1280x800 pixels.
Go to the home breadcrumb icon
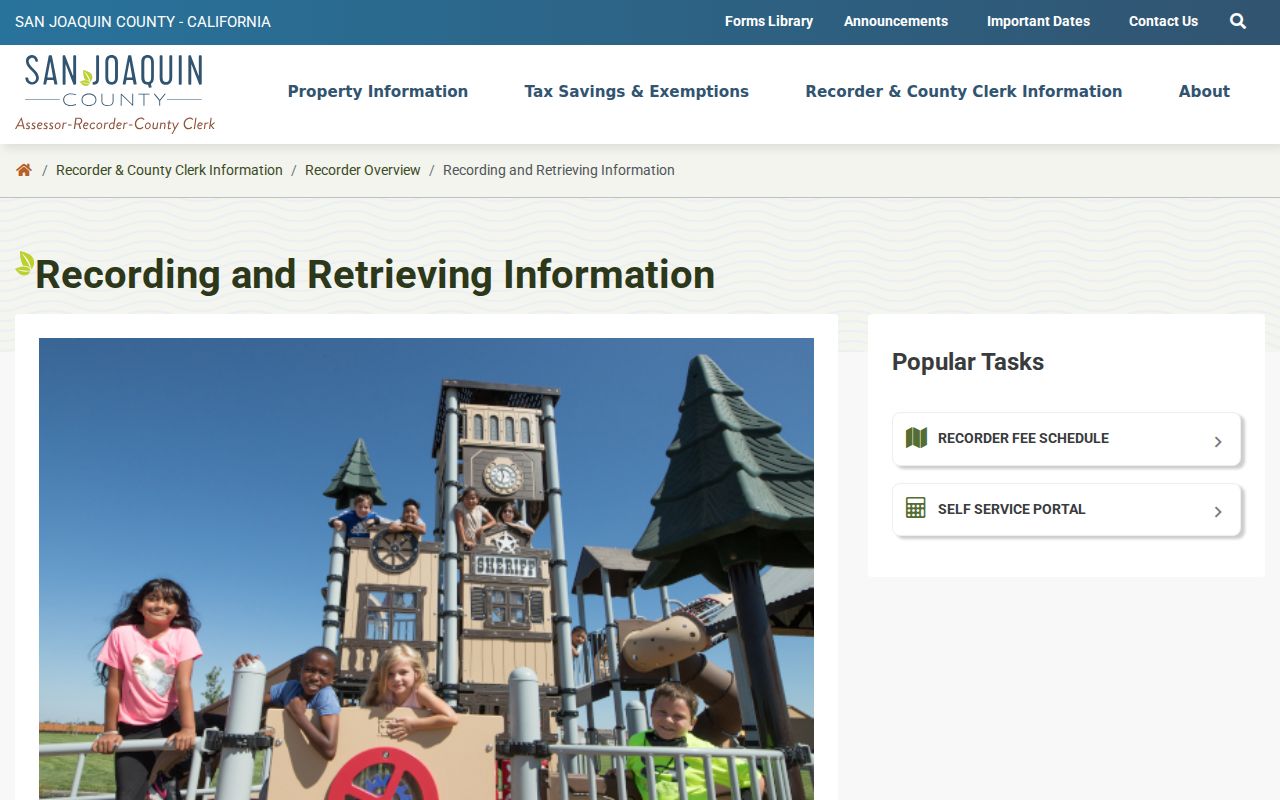click(x=24, y=170)
